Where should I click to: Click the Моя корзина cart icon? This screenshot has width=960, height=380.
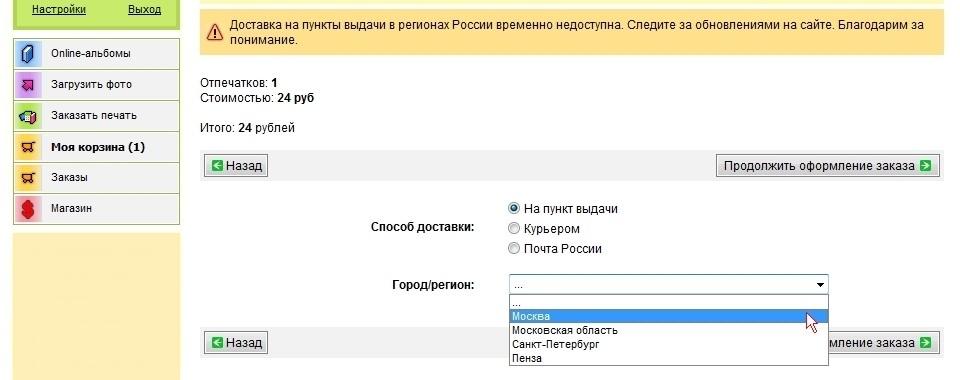tap(28, 147)
